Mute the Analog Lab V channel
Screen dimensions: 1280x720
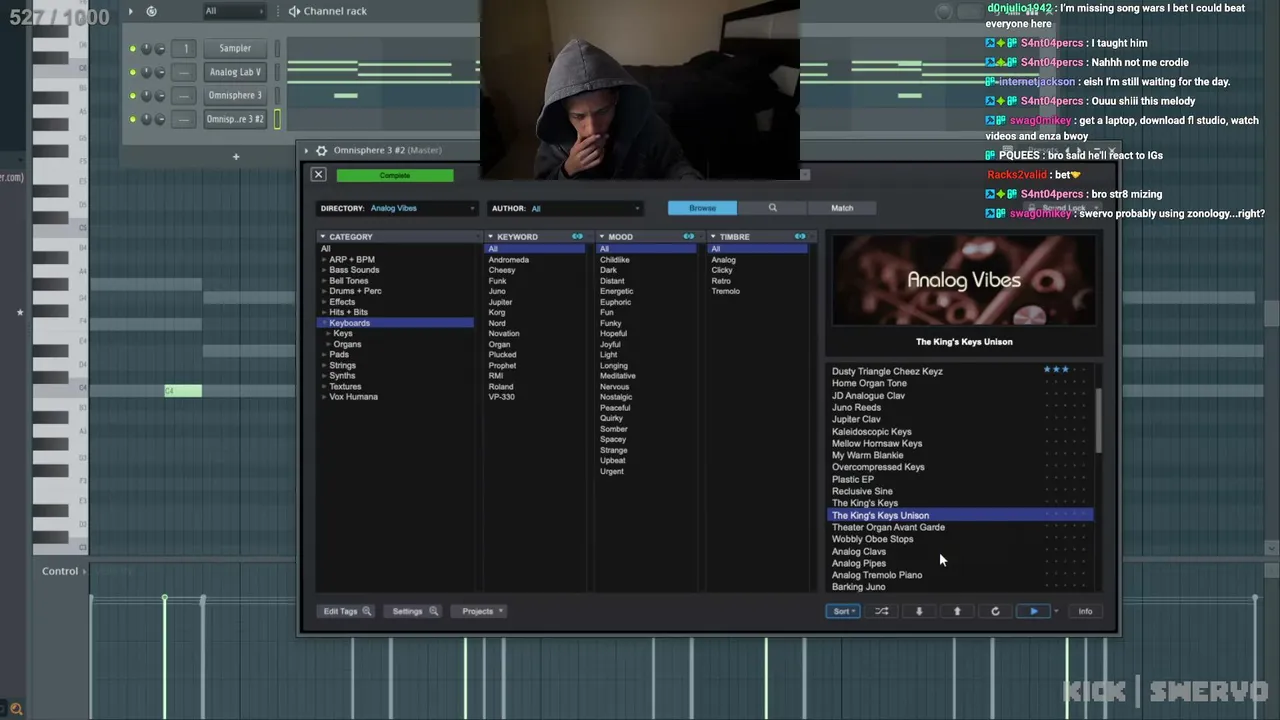coord(132,72)
